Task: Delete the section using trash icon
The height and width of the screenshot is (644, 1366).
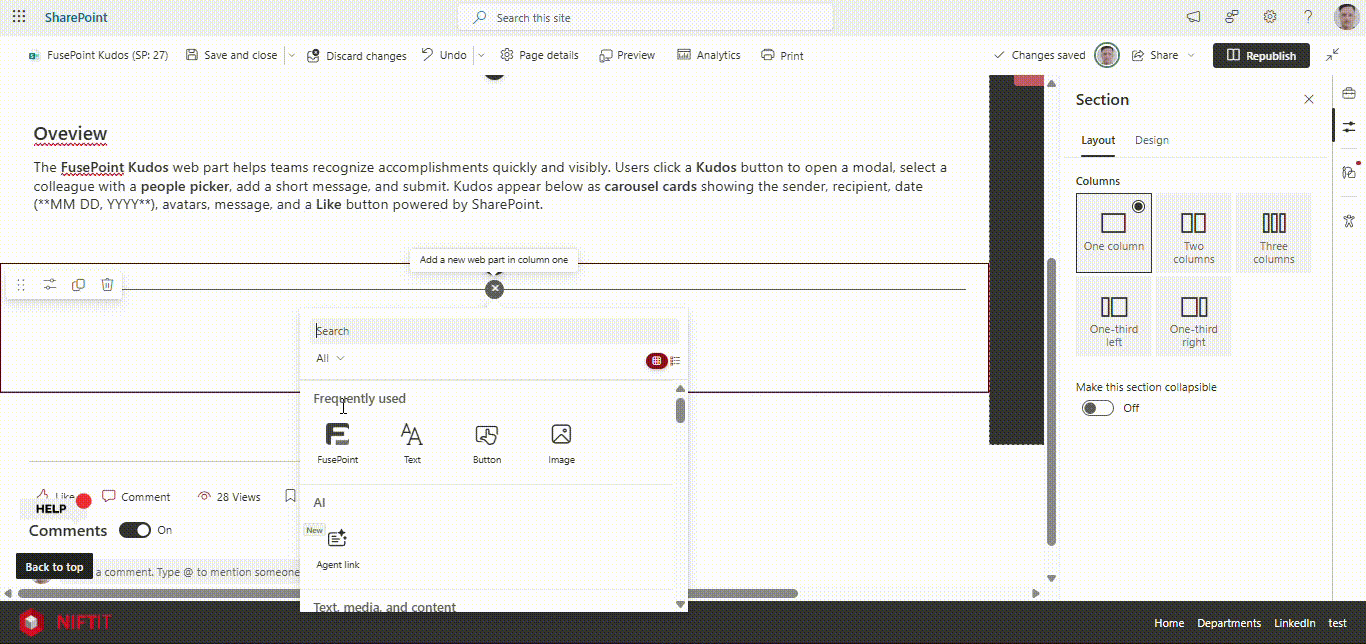Action: point(107,285)
